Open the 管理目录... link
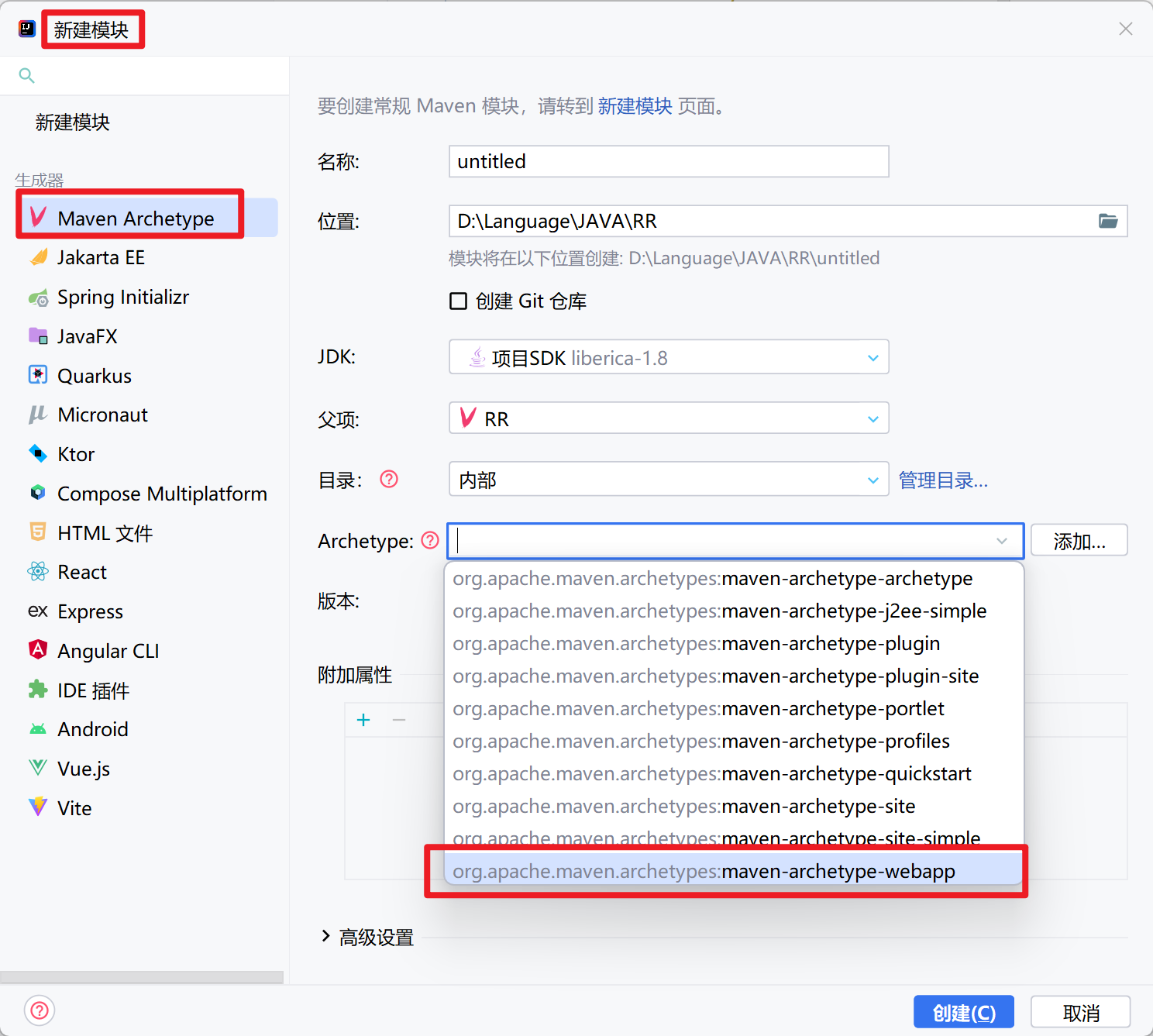Image resolution: width=1153 pixels, height=1036 pixels. 943,480
